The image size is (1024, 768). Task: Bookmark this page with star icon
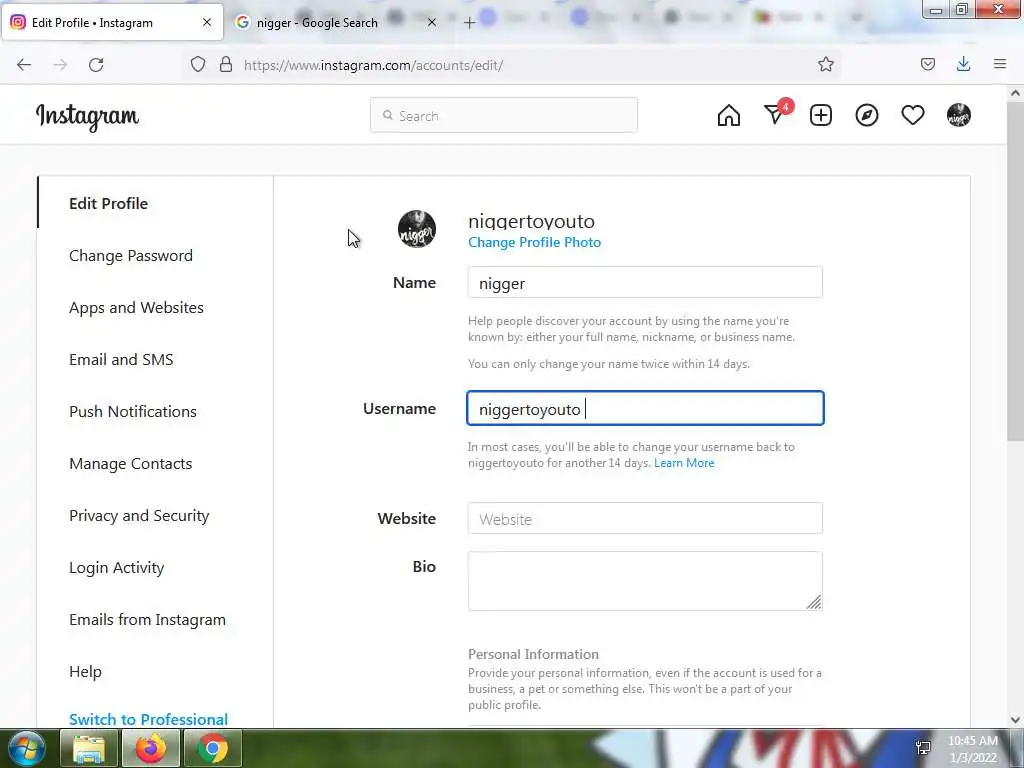point(825,65)
